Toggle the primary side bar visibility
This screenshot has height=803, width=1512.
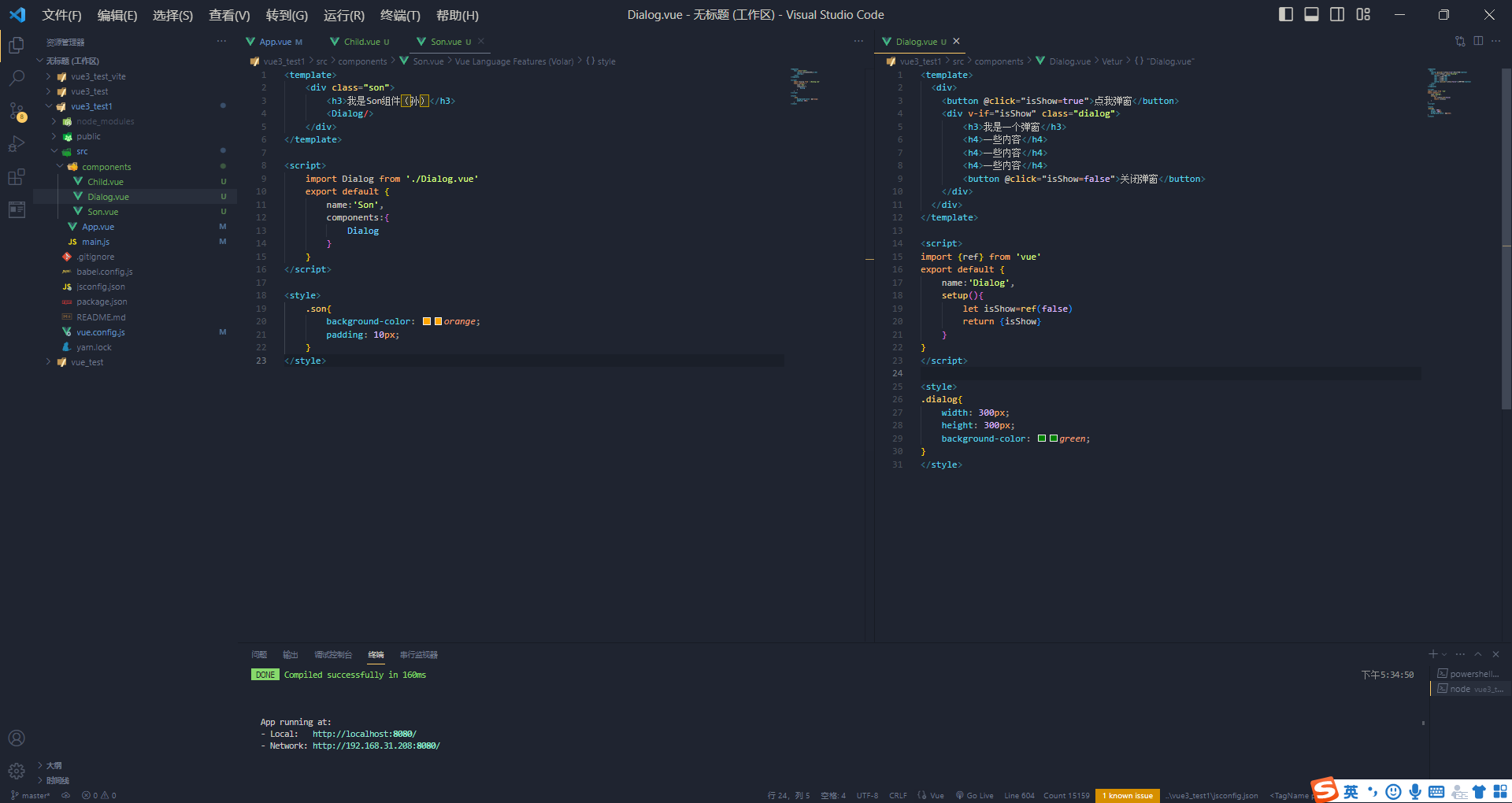pyautogui.click(x=1285, y=14)
